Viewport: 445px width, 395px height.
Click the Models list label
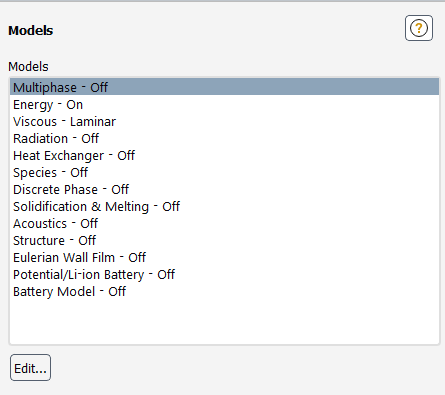28,67
